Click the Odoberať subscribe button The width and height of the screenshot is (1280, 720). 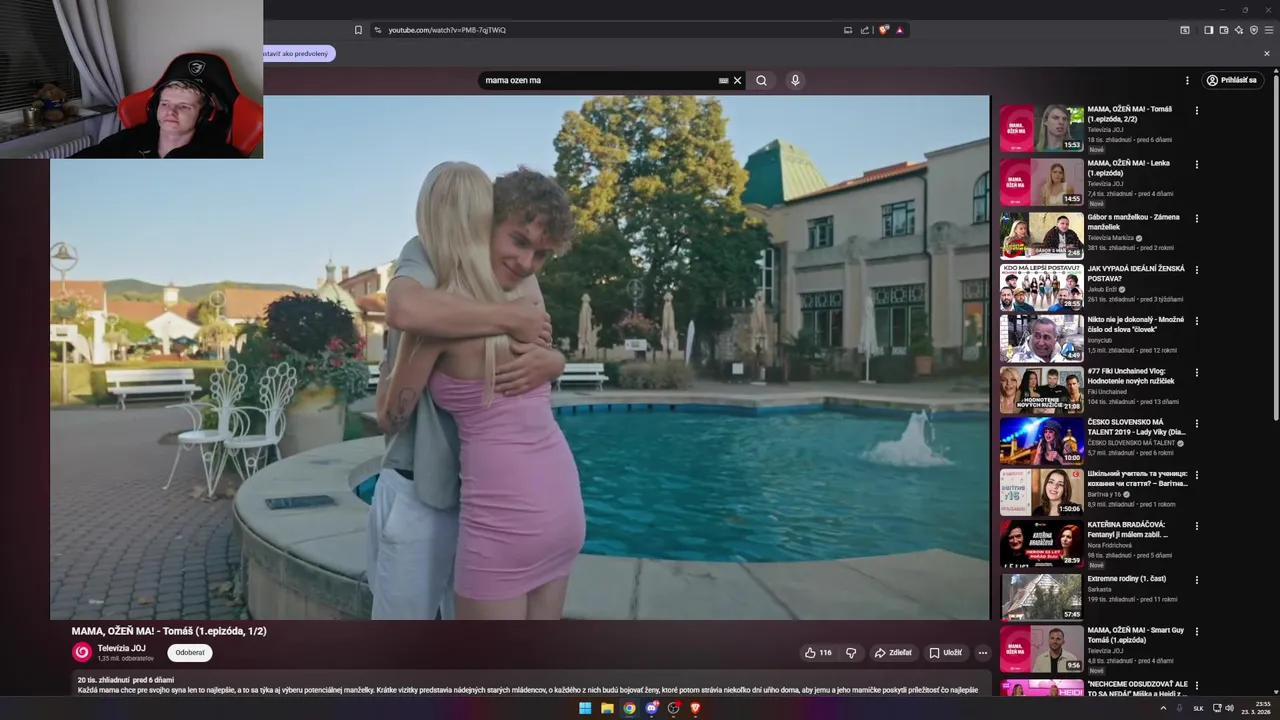click(190, 652)
